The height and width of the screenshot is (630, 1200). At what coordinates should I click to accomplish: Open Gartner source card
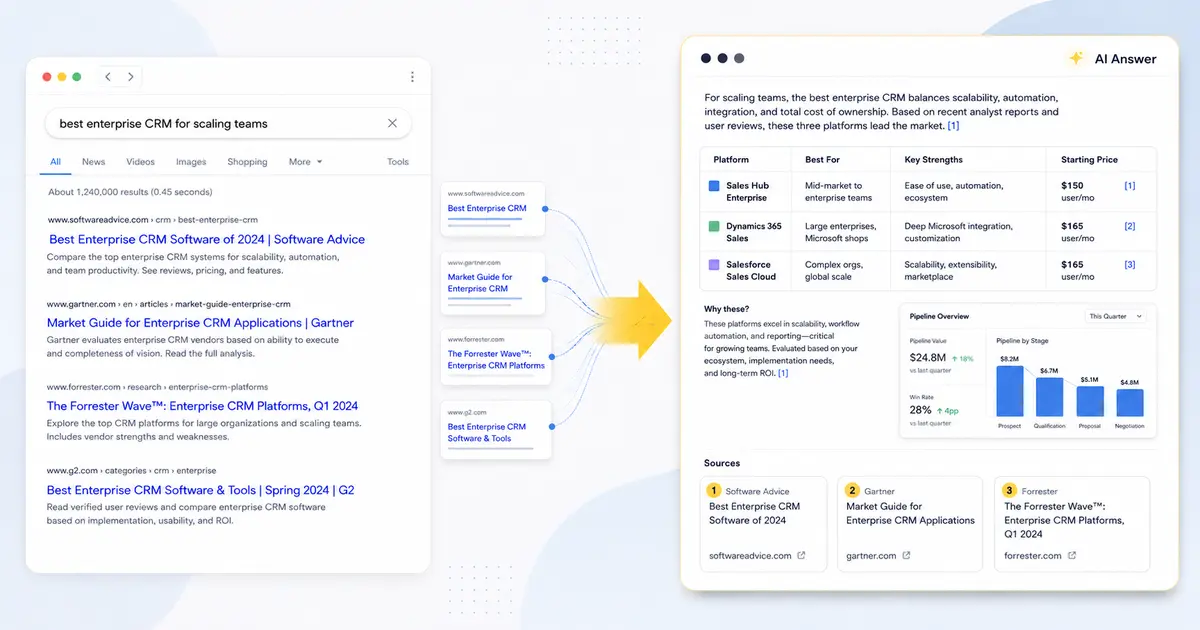click(x=910, y=523)
